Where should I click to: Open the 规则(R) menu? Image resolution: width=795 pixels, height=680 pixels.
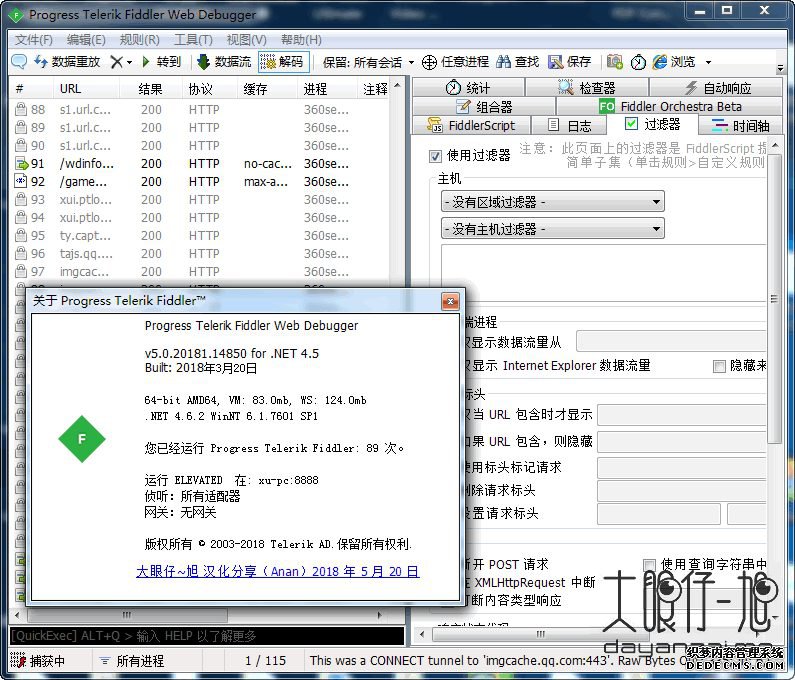pos(139,40)
